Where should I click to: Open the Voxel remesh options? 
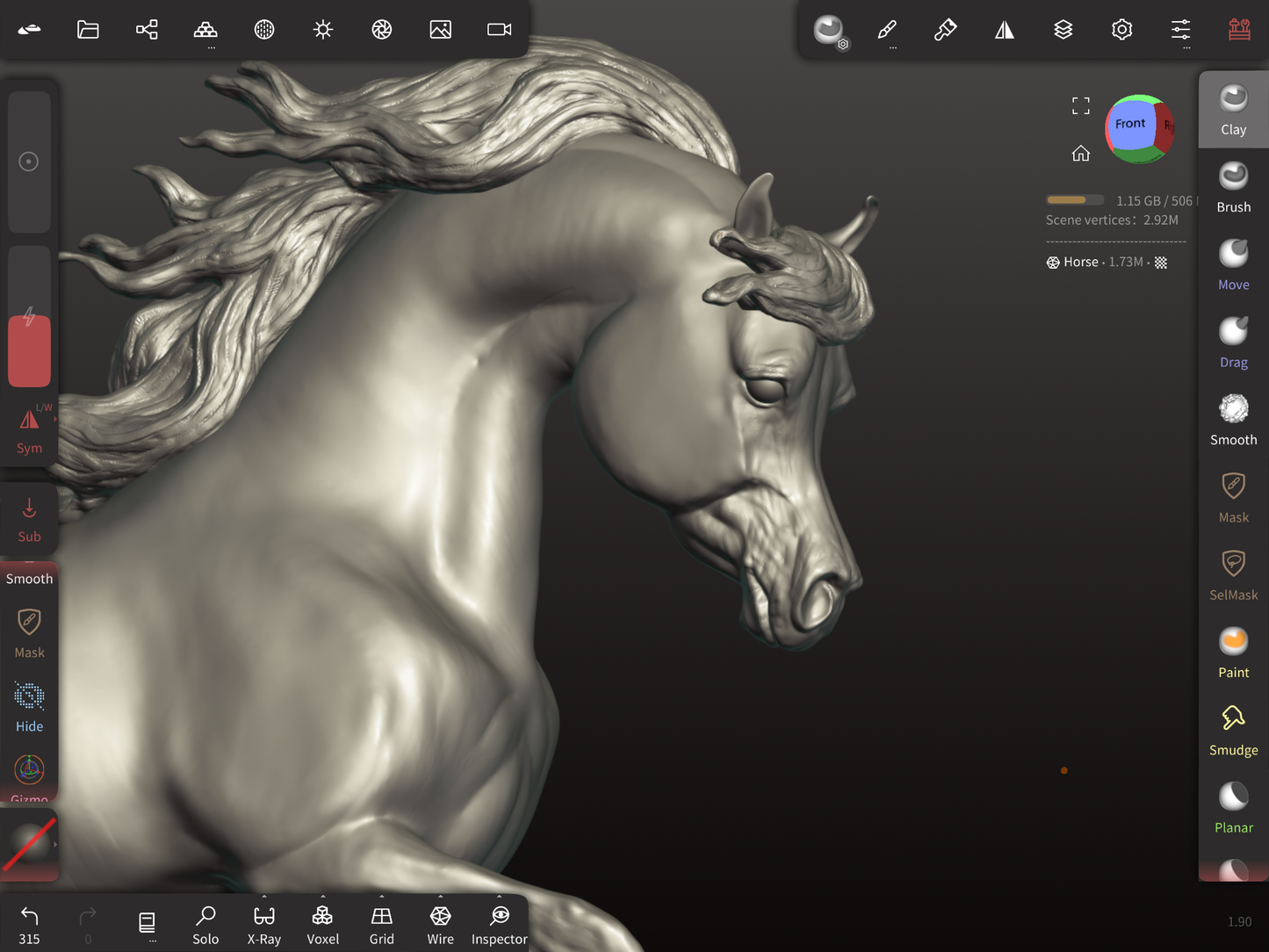click(322, 925)
